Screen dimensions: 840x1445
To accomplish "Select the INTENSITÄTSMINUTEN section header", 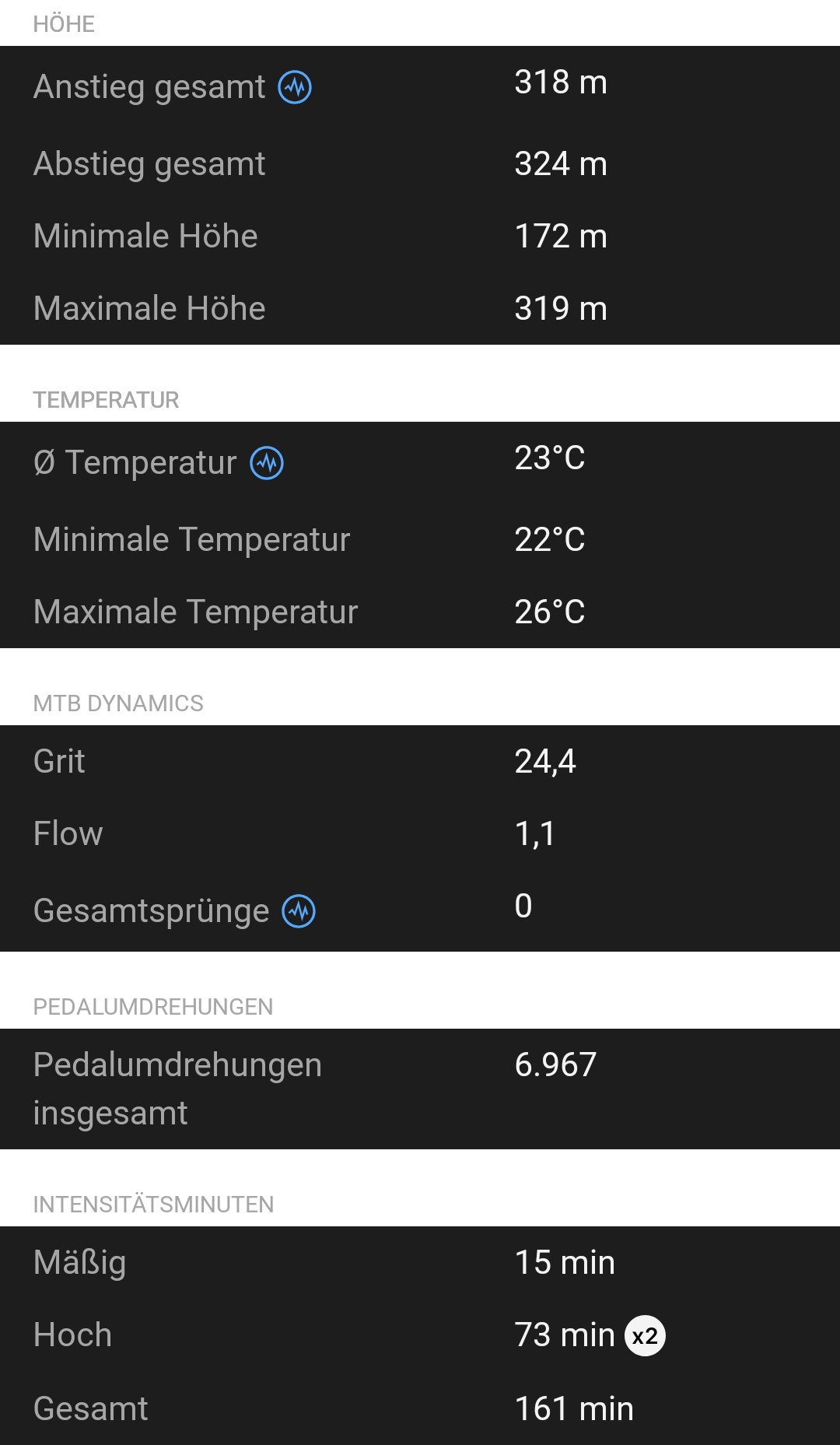I will coord(153,1205).
